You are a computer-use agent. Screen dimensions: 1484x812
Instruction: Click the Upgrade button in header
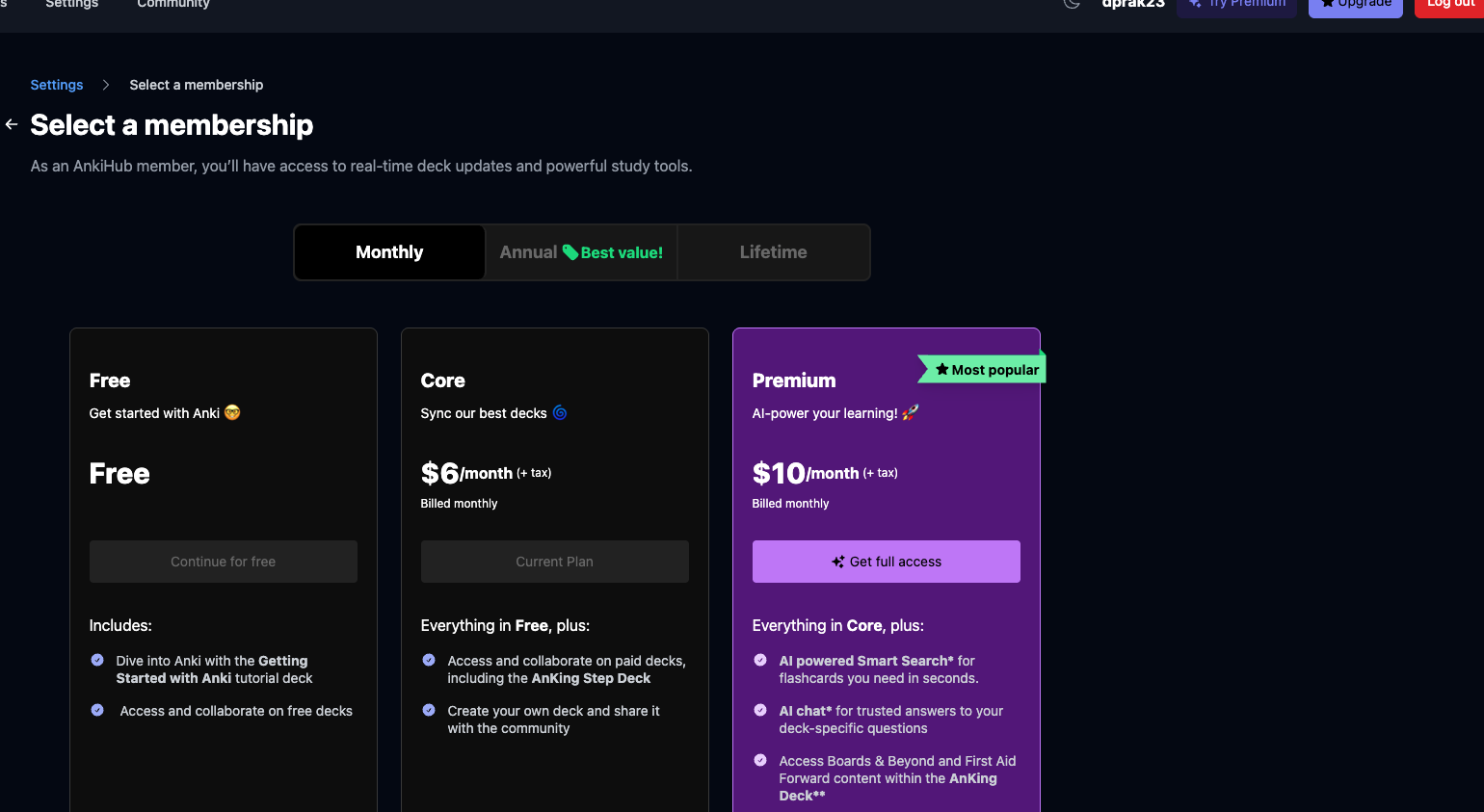pos(1355,5)
